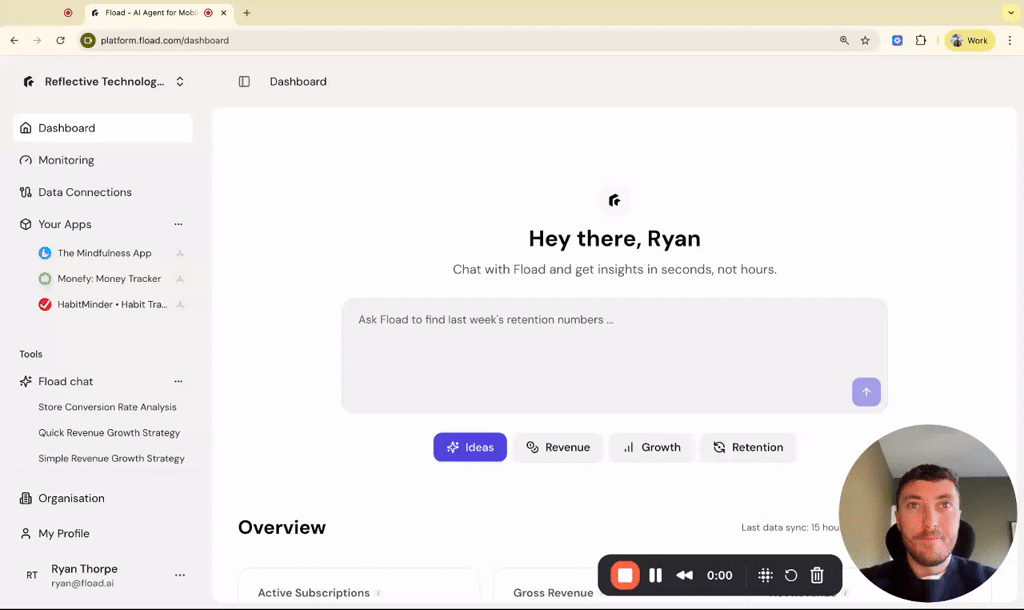Click the HabitMinder red checkmark icon

[44, 304]
